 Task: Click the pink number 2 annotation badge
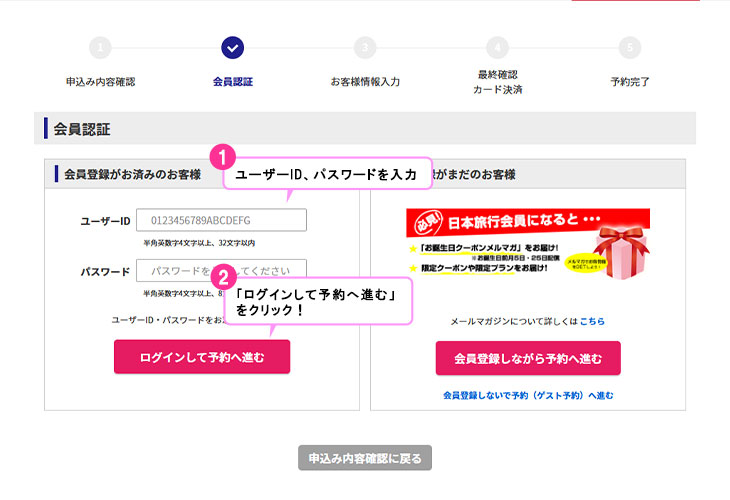pyautogui.click(x=226, y=277)
